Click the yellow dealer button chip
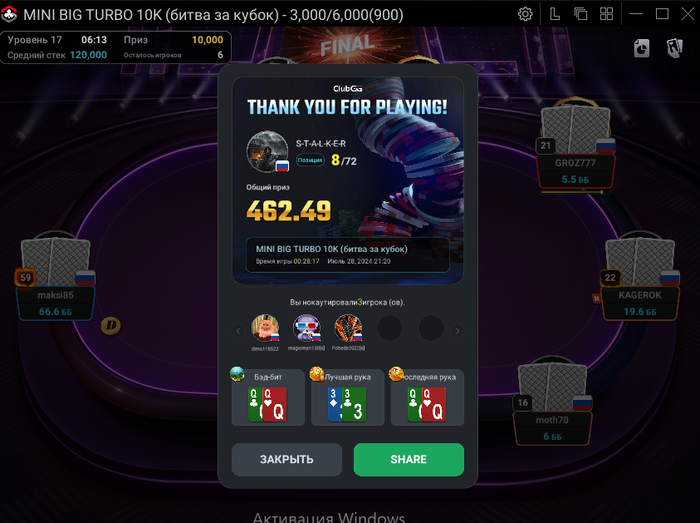The image size is (700, 523). [111, 325]
